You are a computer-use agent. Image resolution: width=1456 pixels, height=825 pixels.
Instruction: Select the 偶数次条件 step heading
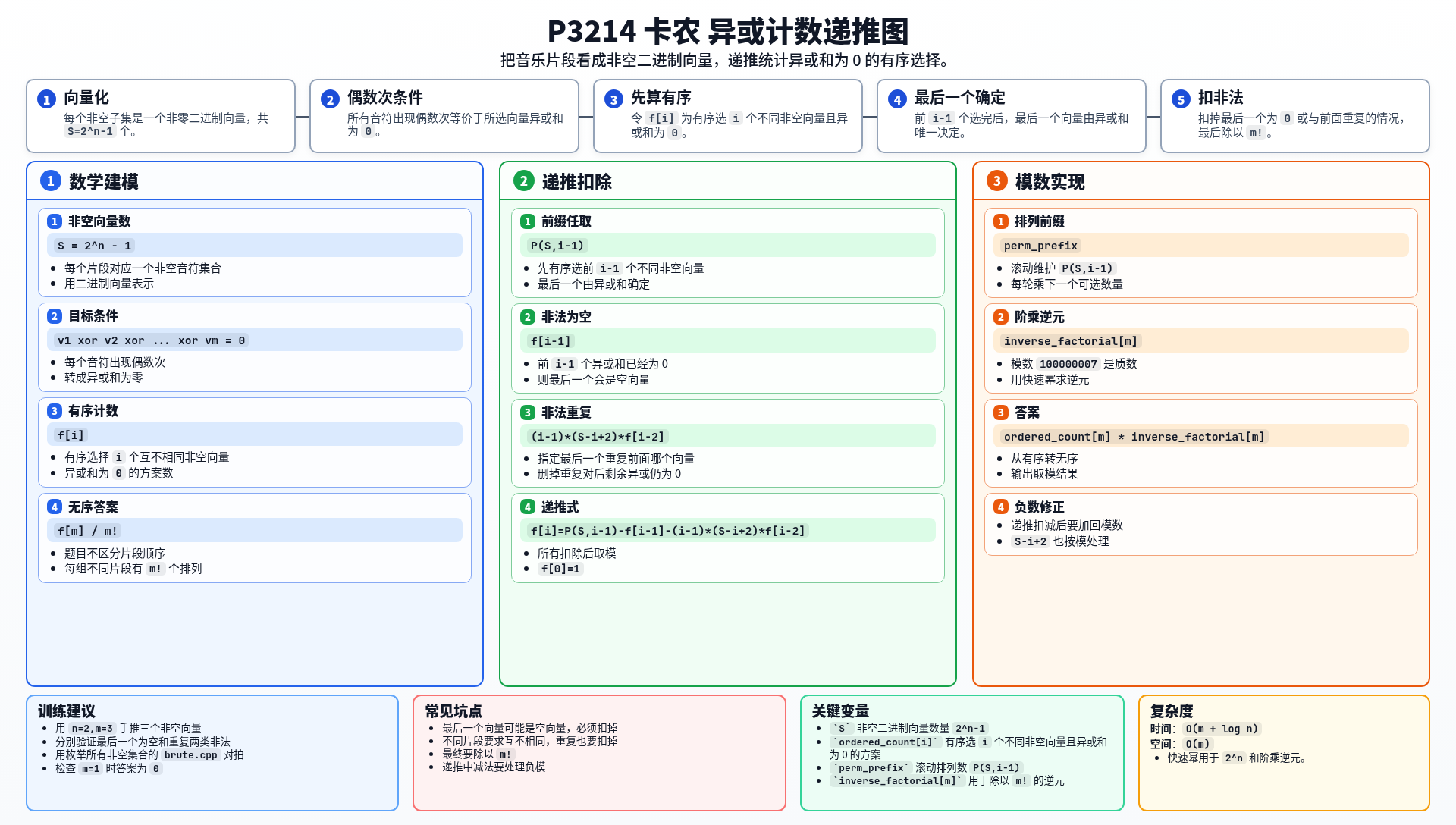coord(385,98)
